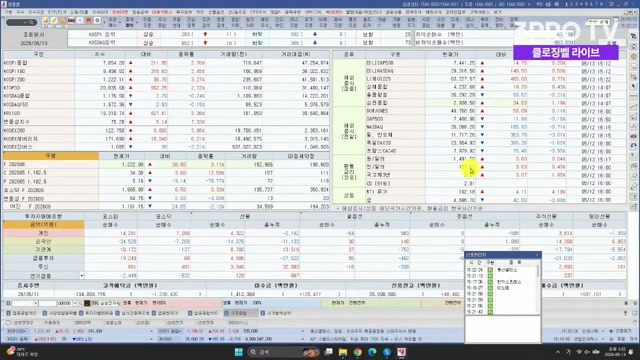This screenshot has width=640, height=360.
Task: Open the ETF/ELW menu
Action: [x=57, y=12]
